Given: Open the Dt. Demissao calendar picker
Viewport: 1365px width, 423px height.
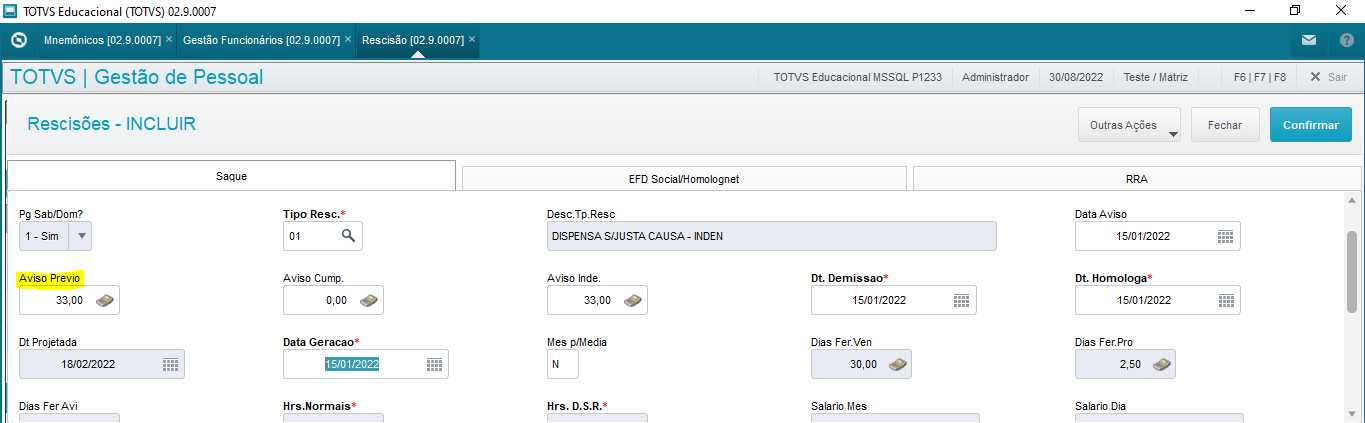Looking at the screenshot, I should (962, 300).
